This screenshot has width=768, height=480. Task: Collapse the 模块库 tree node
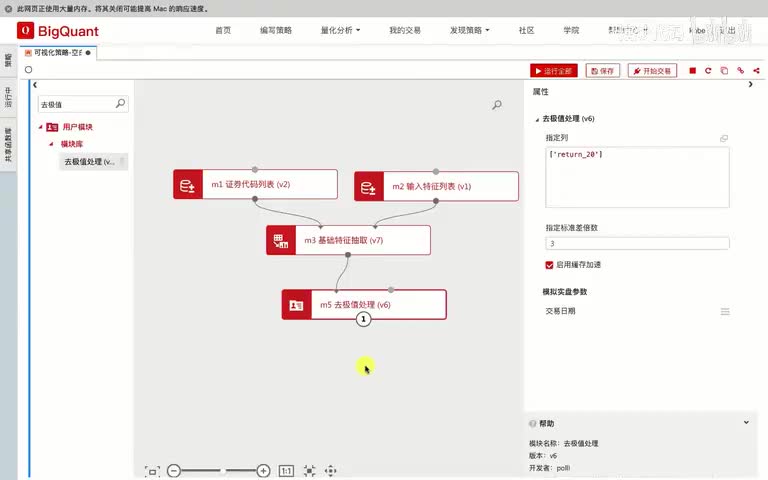click(x=51, y=144)
